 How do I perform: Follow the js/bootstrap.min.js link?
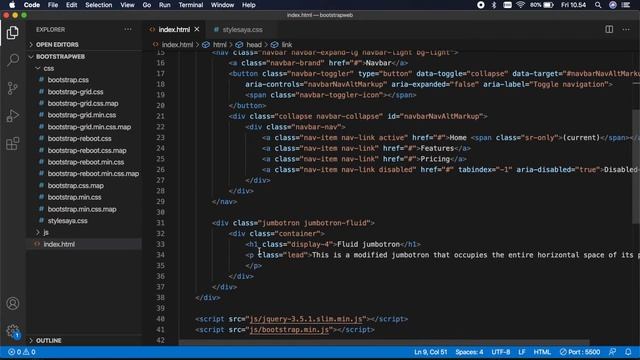(x=289, y=329)
